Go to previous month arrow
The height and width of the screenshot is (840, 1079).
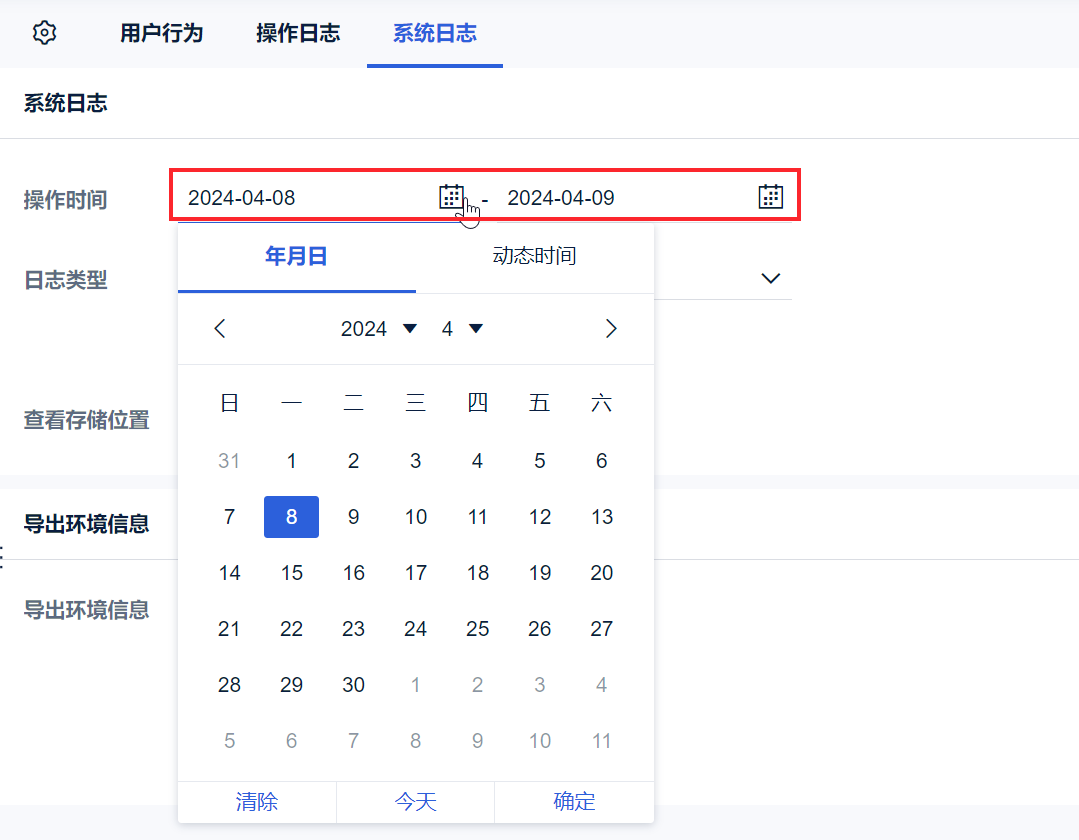(x=221, y=329)
